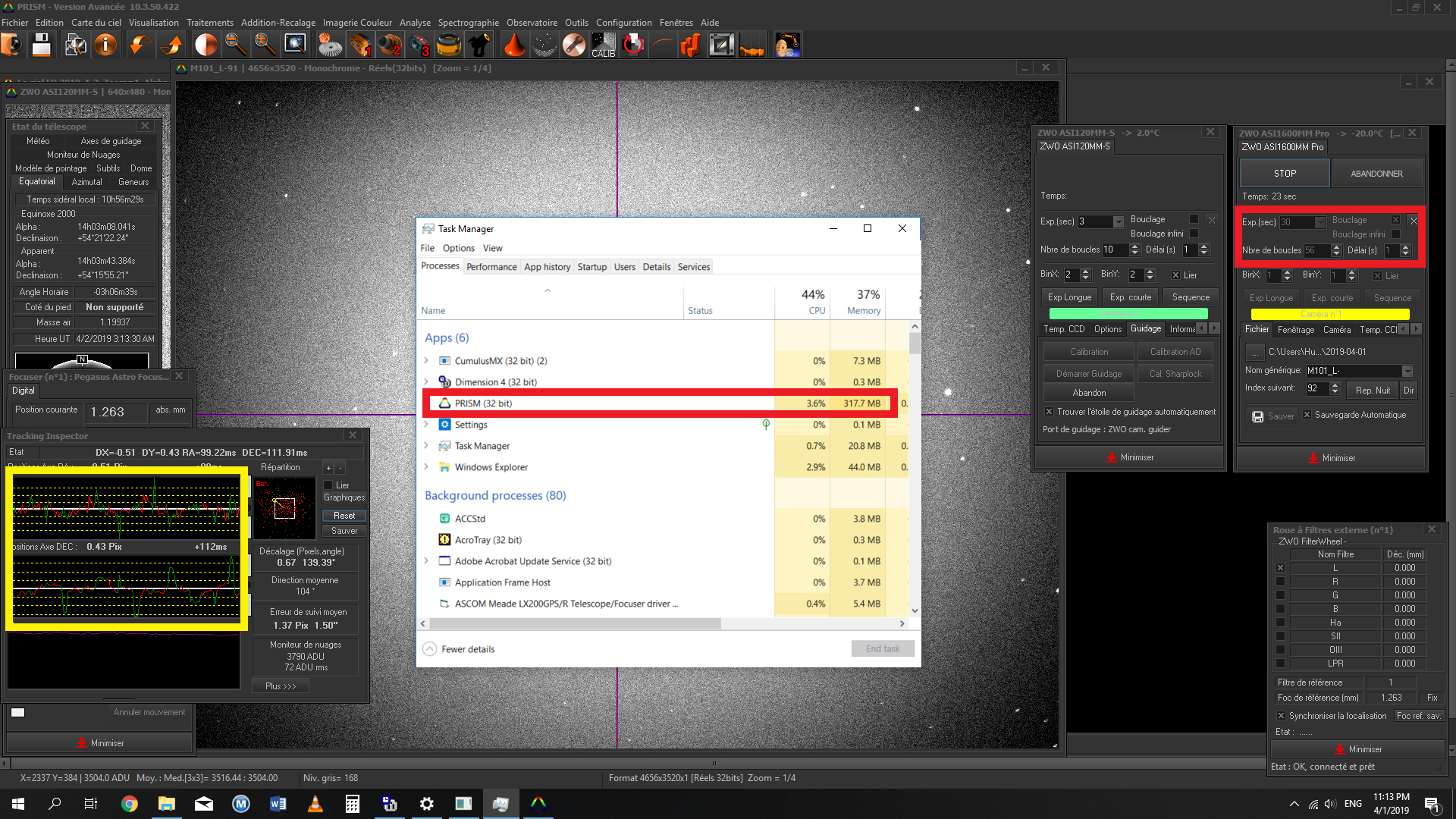Viewport: 1456px width, 819px height.
Task: Open the Observatoire menu
Action: click(x=532, y=23)
